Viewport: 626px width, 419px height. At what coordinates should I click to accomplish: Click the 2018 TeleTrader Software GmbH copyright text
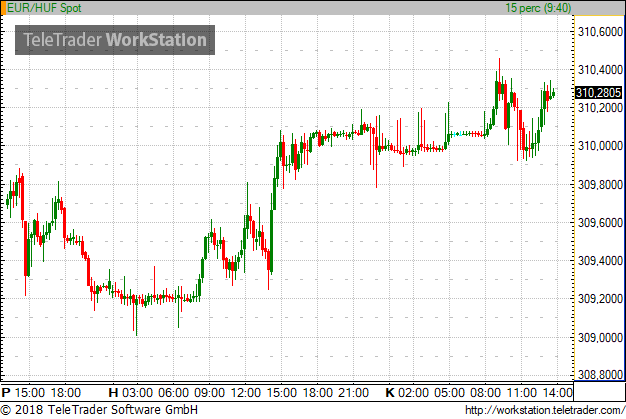click(x=99, y=410)
